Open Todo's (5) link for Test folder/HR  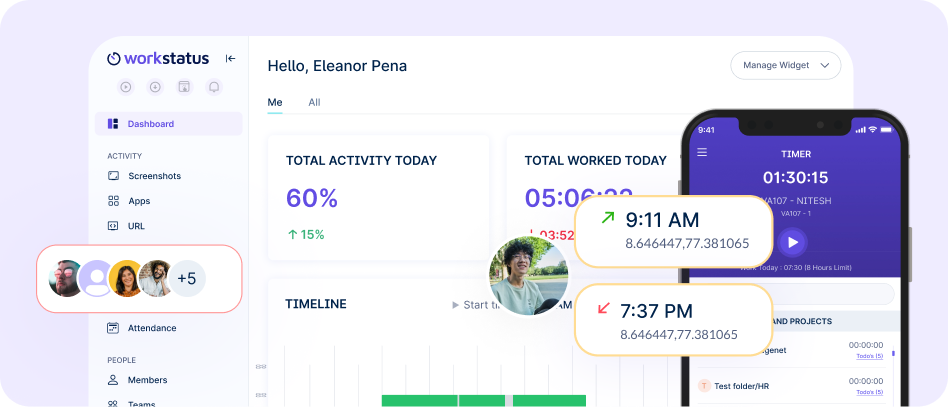870,393
